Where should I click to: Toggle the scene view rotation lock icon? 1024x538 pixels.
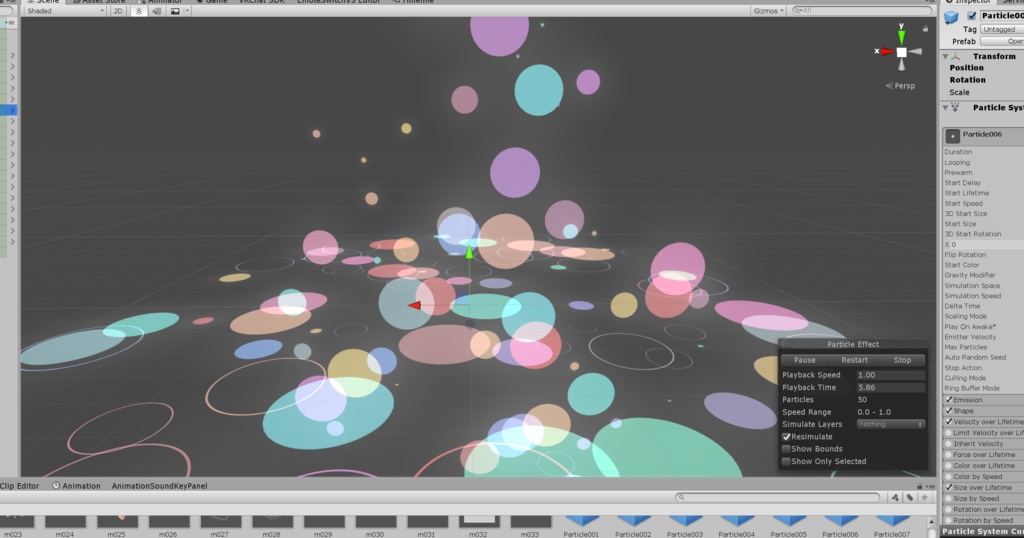925,29
